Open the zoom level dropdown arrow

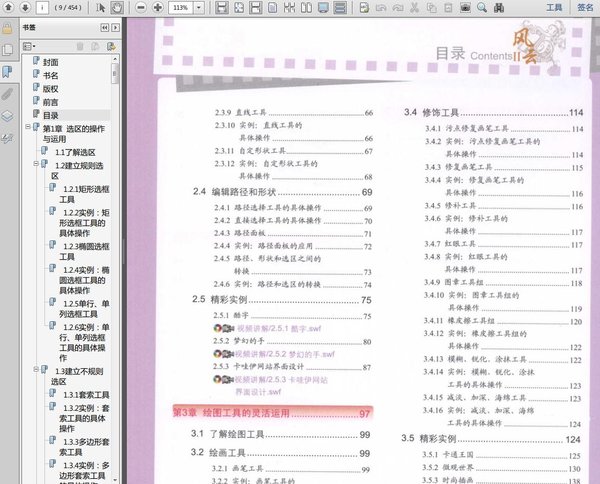click(199, 7)
